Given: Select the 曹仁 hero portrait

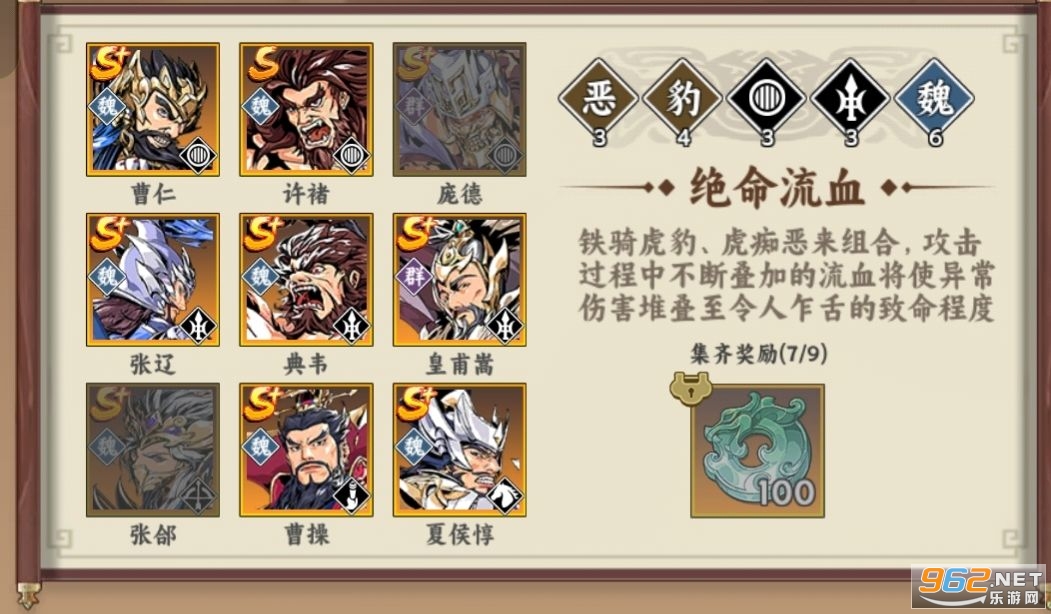Looking at the screenshot, I should [x=153, y=109].
